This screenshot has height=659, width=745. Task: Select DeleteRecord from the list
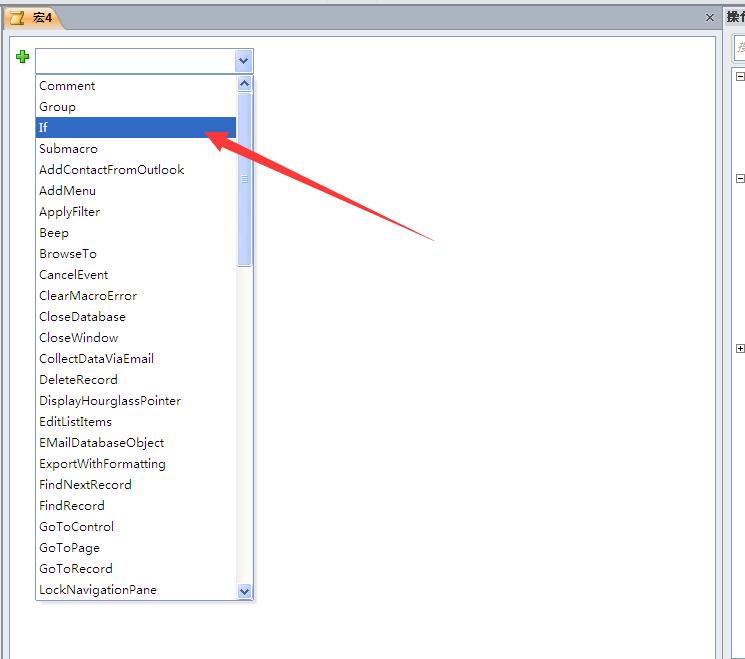pos(135,380)
